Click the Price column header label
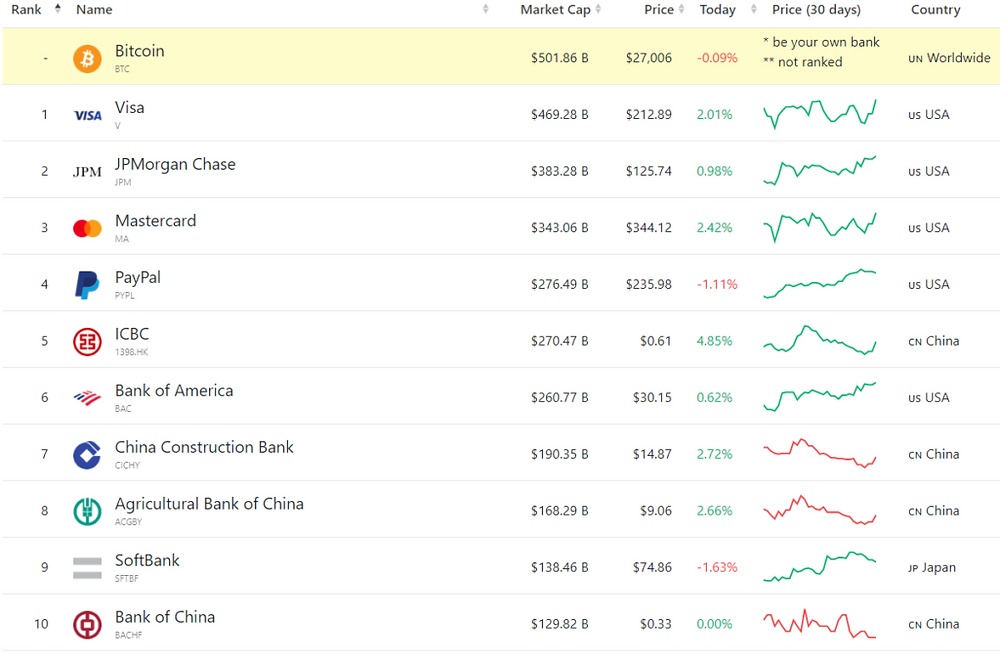The width and height of the screenshot is (1000, 654). point(659,10)
